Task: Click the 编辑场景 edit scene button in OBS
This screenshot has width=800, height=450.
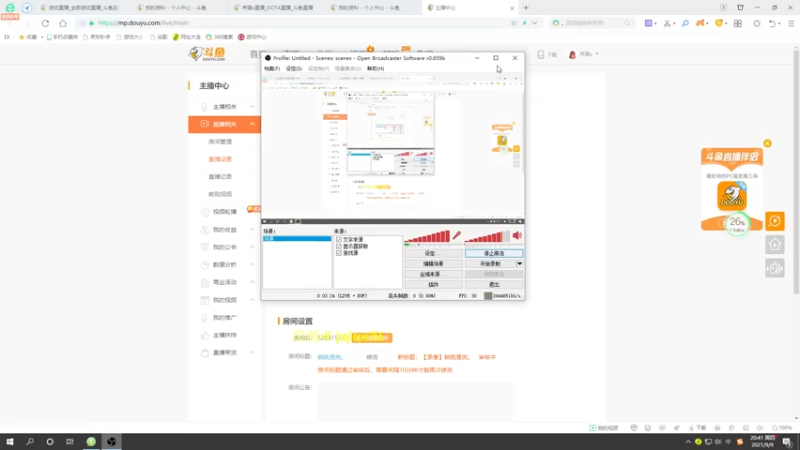Action: point(433,264)
